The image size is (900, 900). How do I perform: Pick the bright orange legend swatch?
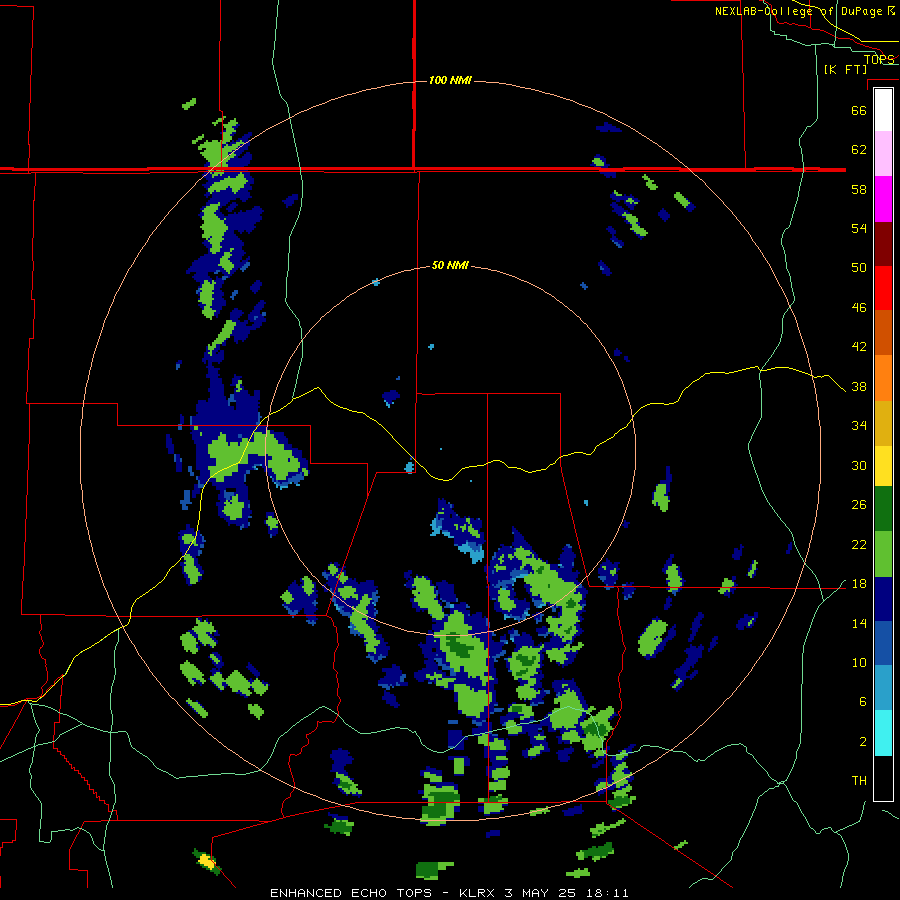(883, 378)
